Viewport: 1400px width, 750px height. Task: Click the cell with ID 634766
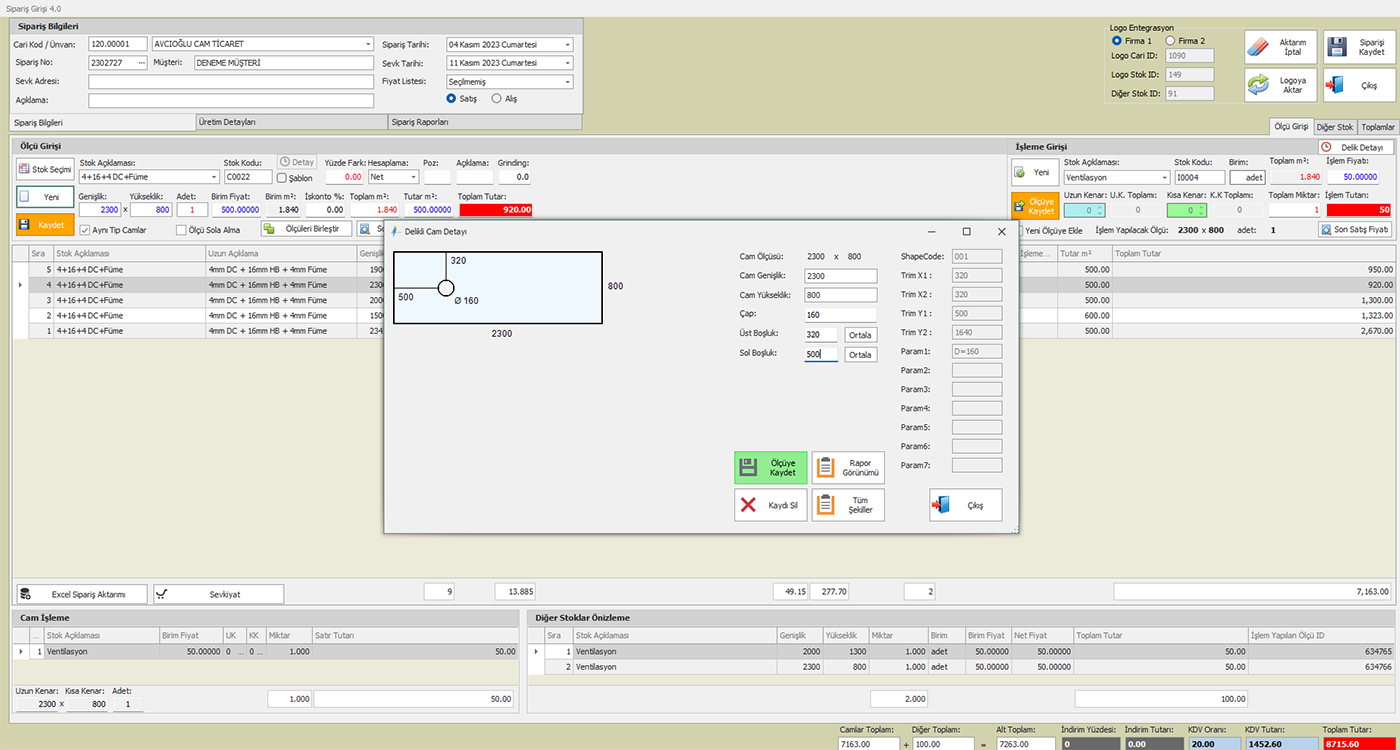(x=1321, y=666)
